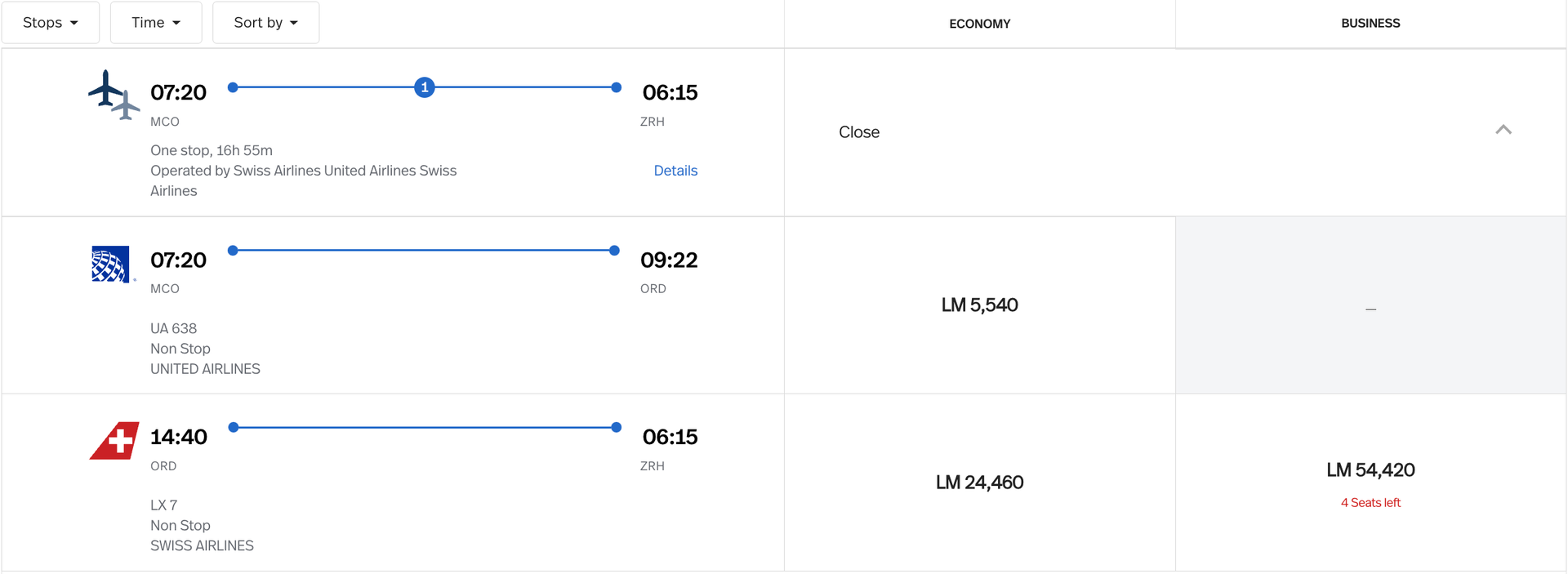This screenshot has width=1568, height=574.
Task: Select the LM 5,540 economy fare
Action: pos(979,305)
